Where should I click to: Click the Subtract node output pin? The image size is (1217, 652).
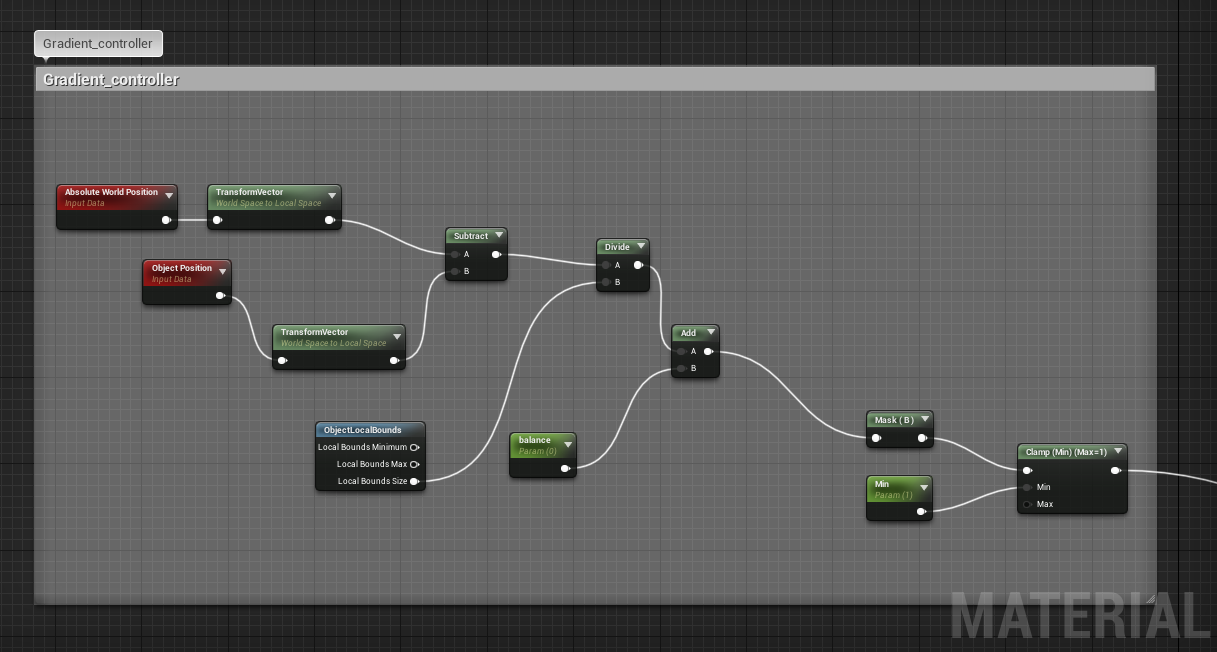pos(496,254)
